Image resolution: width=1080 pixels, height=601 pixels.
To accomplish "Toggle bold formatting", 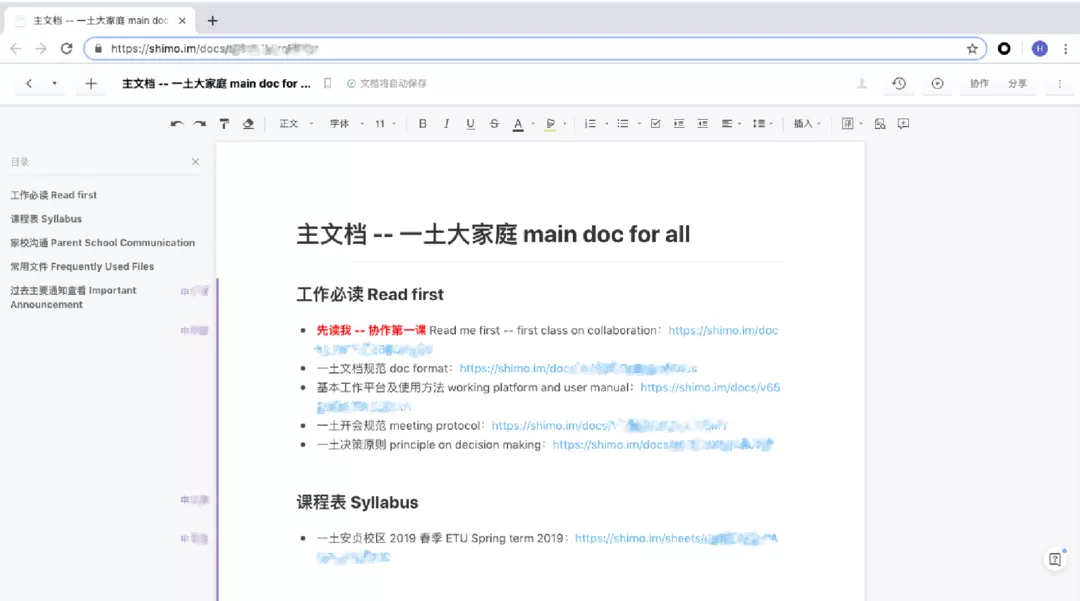I will [x=422, y=123].
